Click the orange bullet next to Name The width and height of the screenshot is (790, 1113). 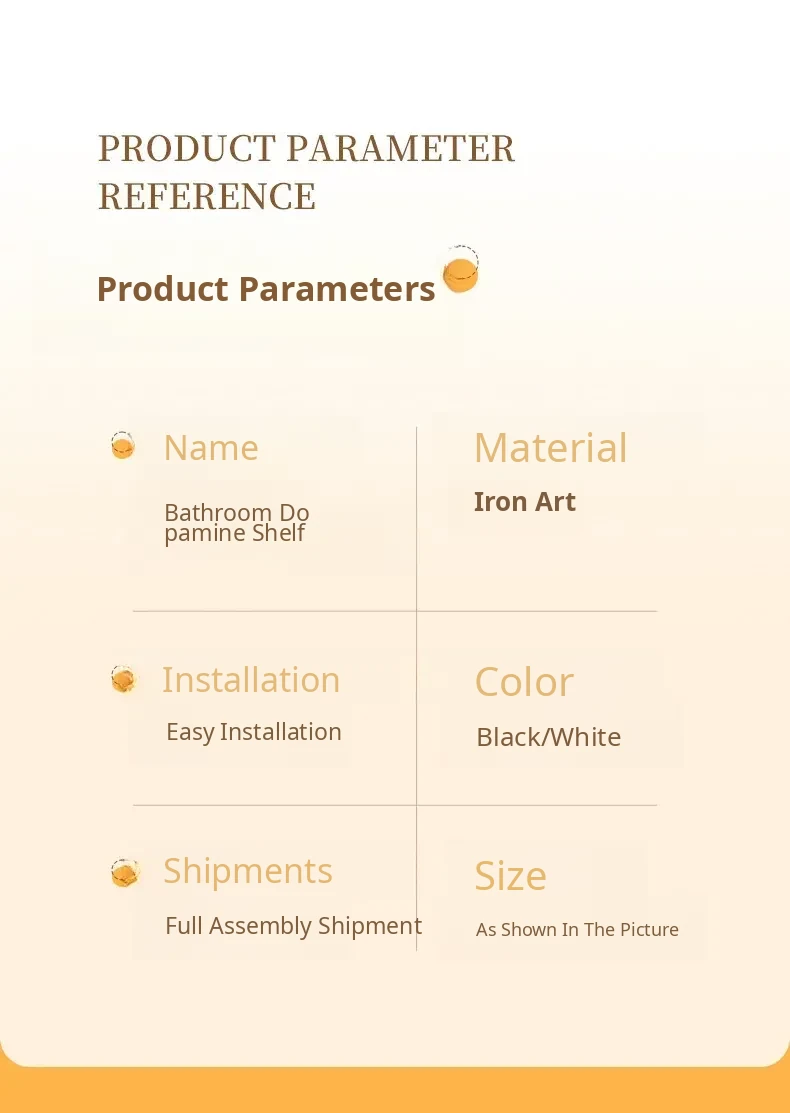click(123, 446)
